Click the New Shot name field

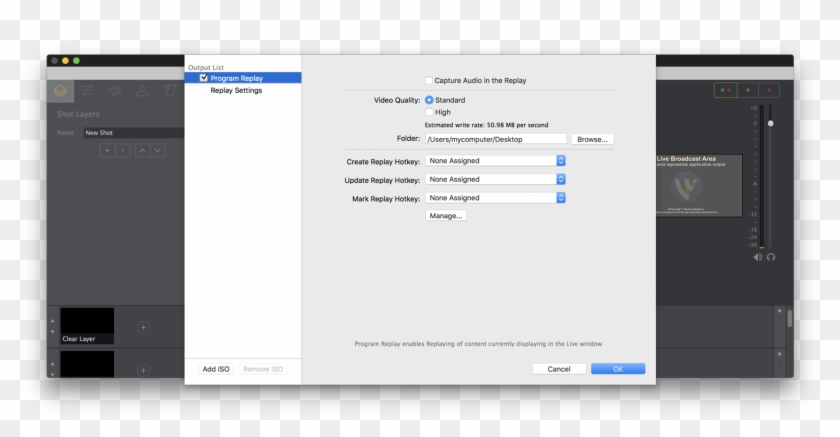(x=133, y=133)
